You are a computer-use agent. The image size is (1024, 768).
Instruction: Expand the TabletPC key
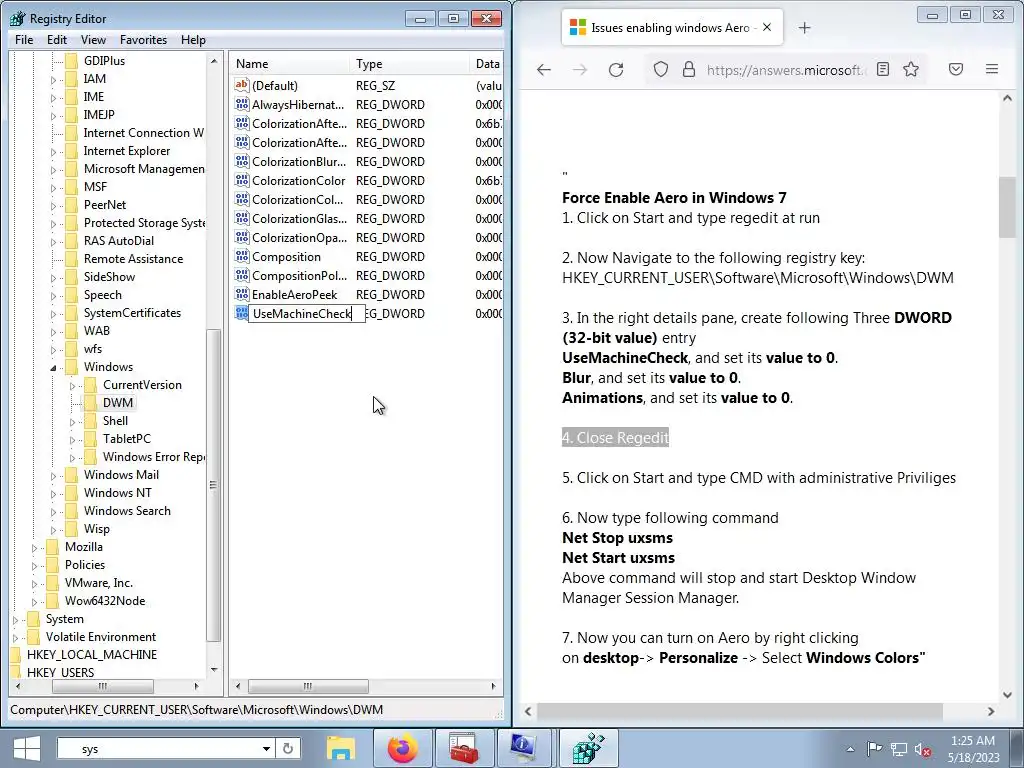(x=72, y=440)
